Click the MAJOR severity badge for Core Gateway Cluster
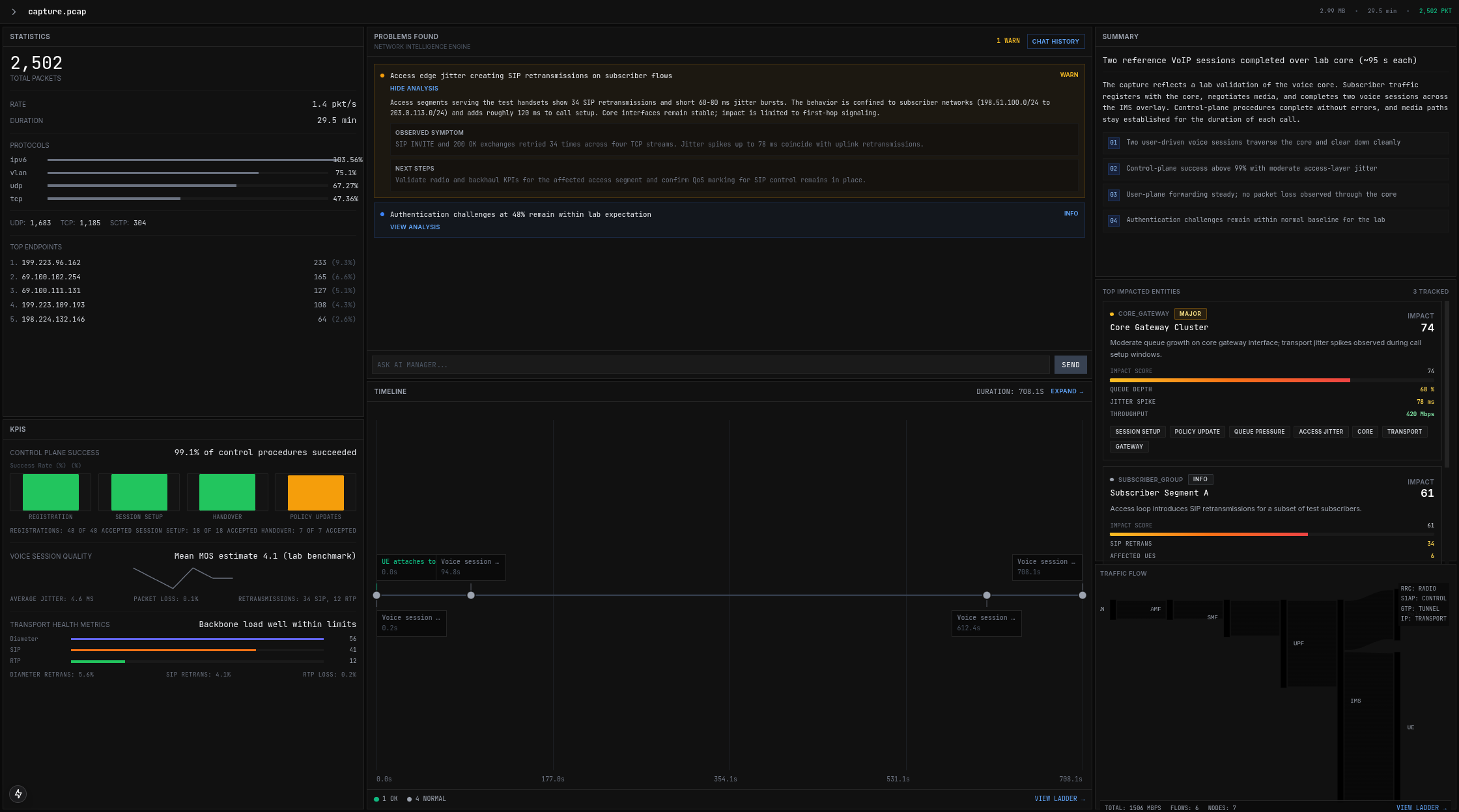The image size is (1459, 812). click(1191, 313)
